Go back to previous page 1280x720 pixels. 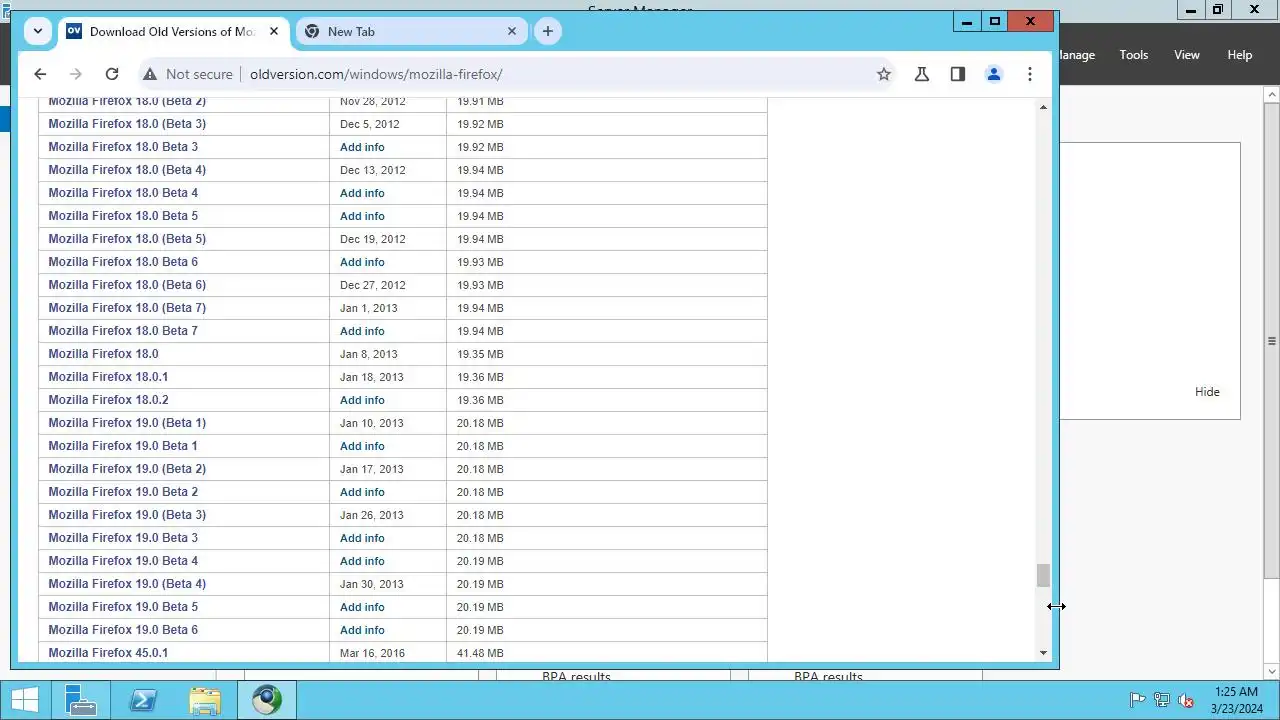[40, 74]
